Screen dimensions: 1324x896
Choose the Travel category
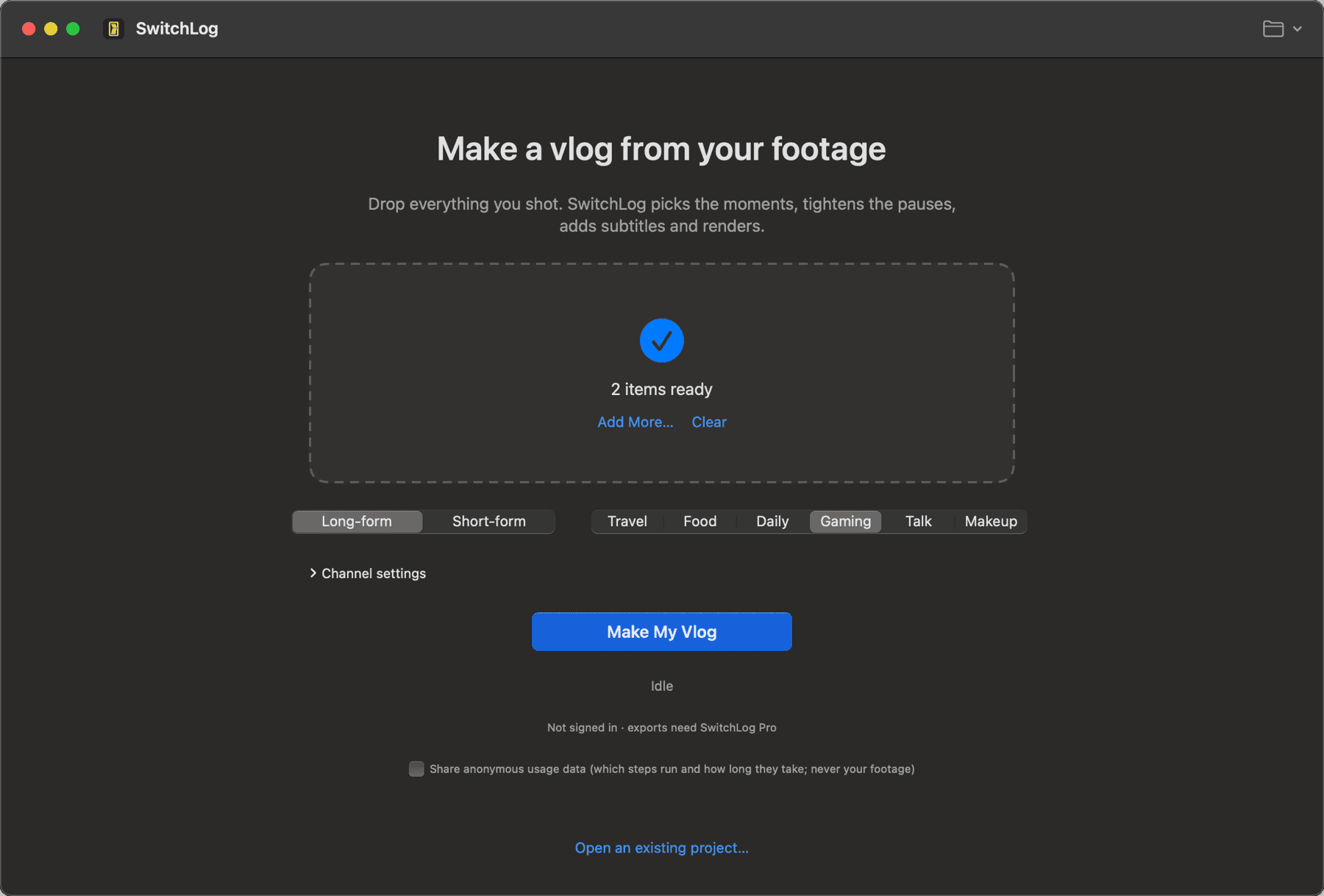click(x=627, y=522)
